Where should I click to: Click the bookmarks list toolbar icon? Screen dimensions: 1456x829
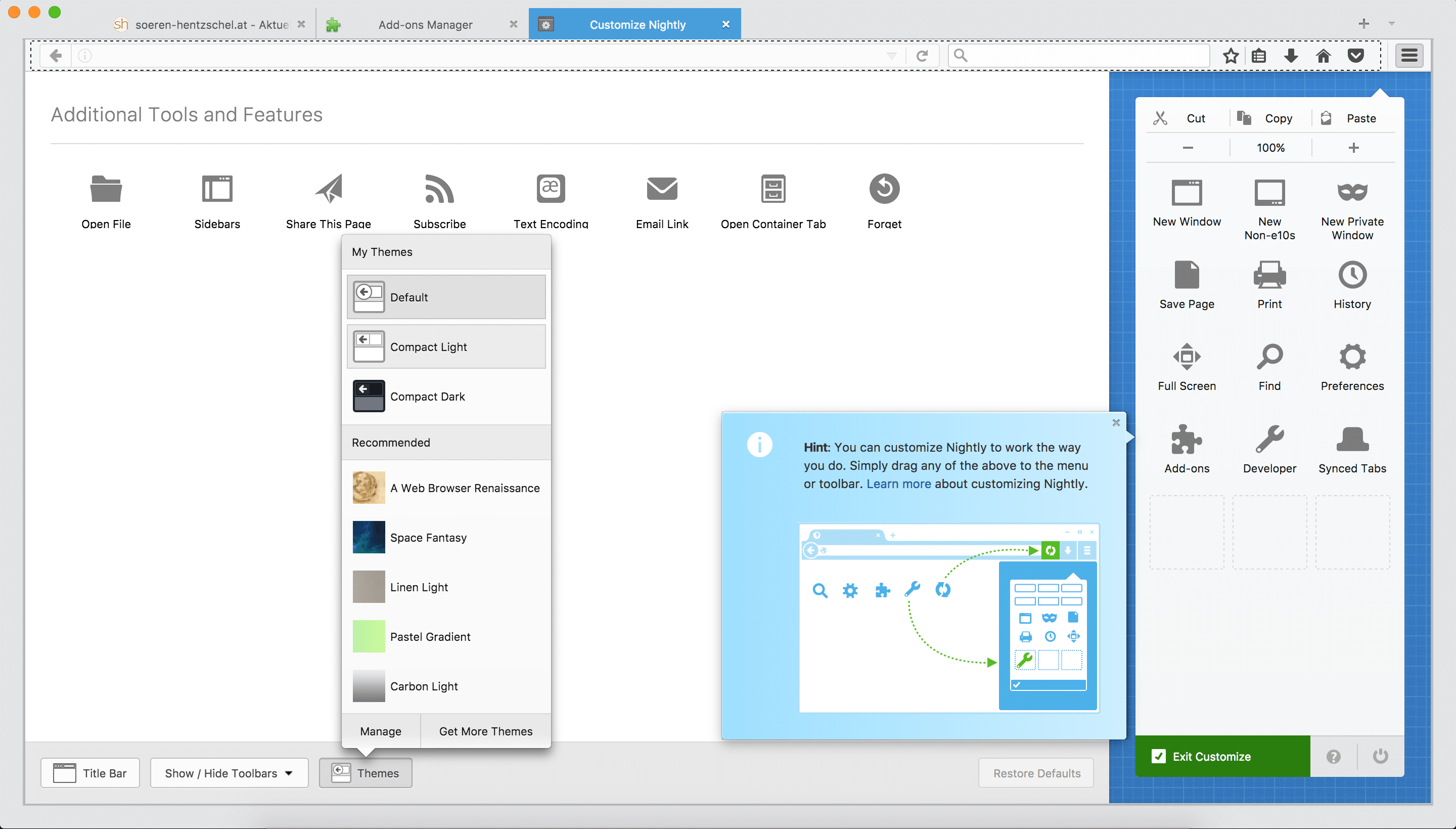[1259, 55]
